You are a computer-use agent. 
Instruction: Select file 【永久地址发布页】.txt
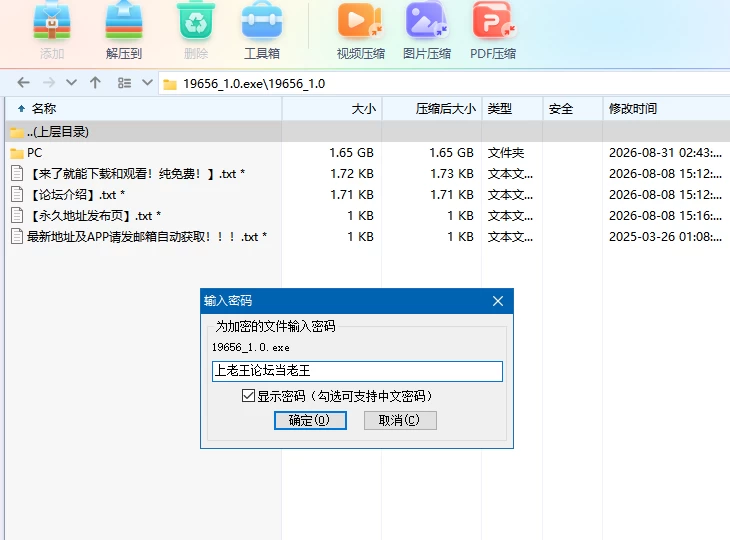point(368,216)
